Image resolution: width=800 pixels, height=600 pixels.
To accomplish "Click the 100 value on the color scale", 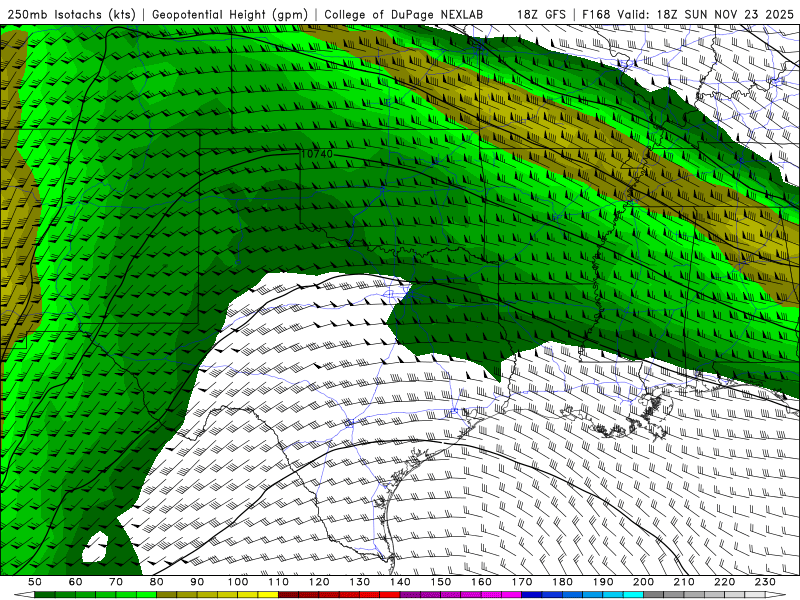I will [238, 582].
